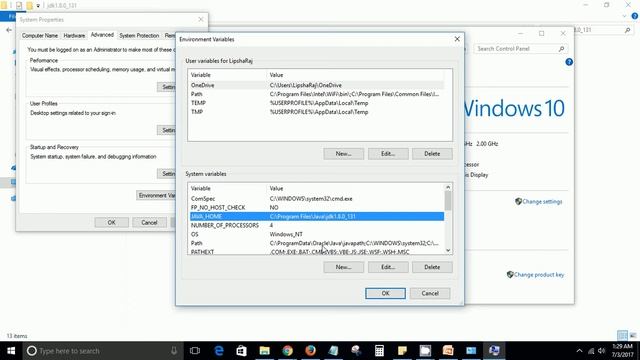
Task: Launch Google Chrome from the taskbar
Action: 287,351
